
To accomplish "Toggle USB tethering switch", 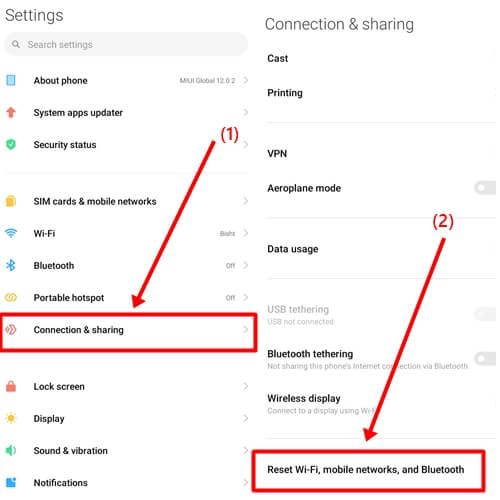I will coord(485,314).
